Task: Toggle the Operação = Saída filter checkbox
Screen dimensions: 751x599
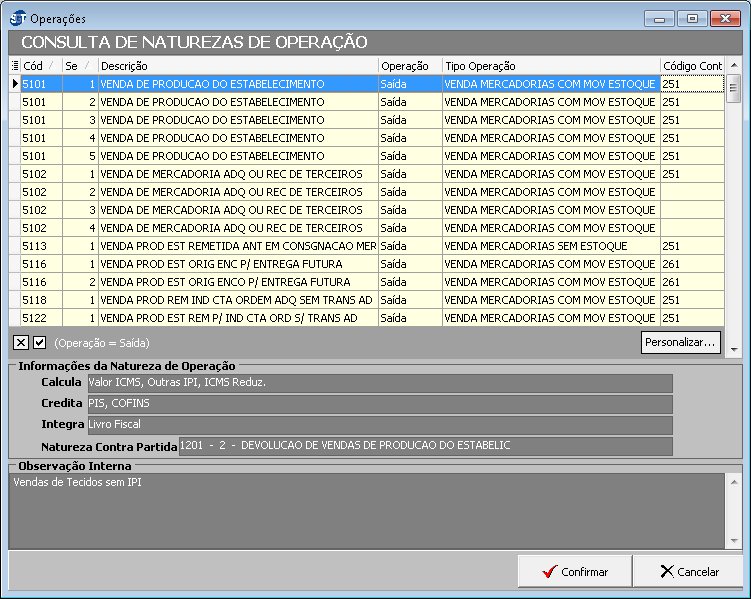Action: (40, 343)
